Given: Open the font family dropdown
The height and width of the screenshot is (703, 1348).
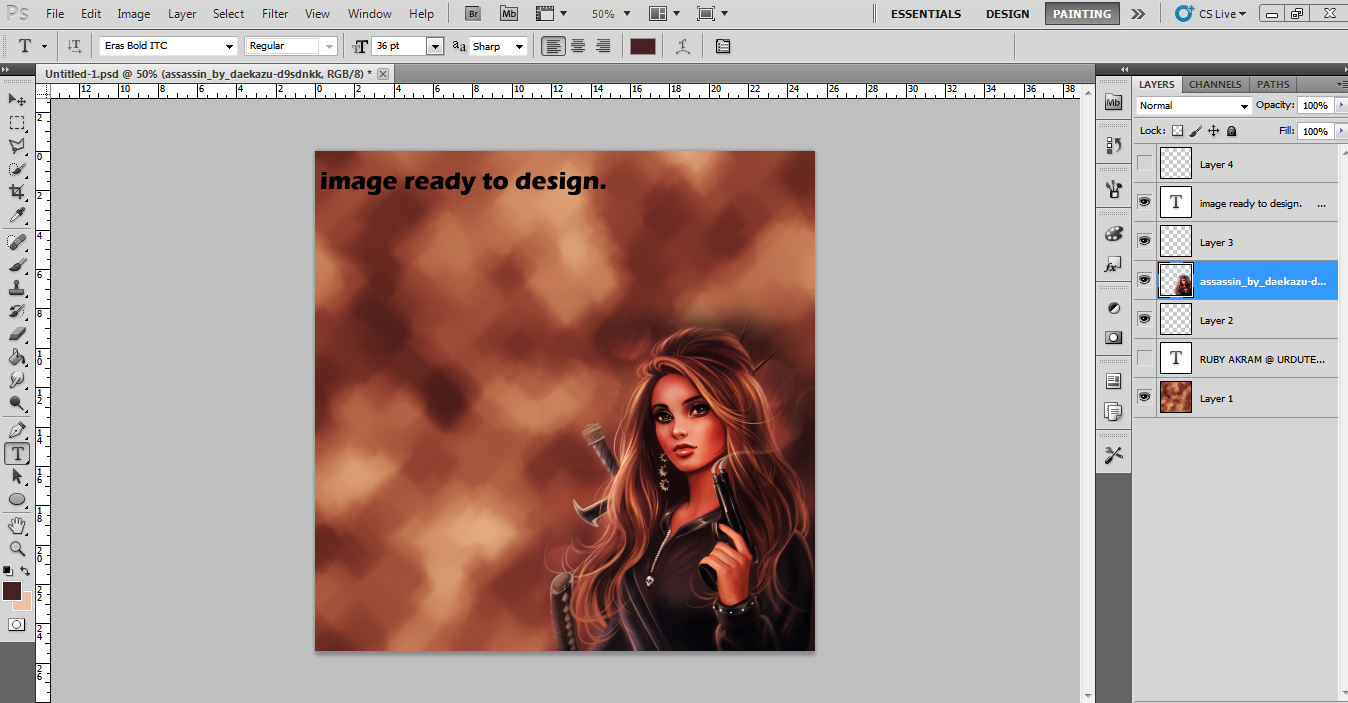Looking at the screenshot, I should pyautogui.click(x=229, y=46).
